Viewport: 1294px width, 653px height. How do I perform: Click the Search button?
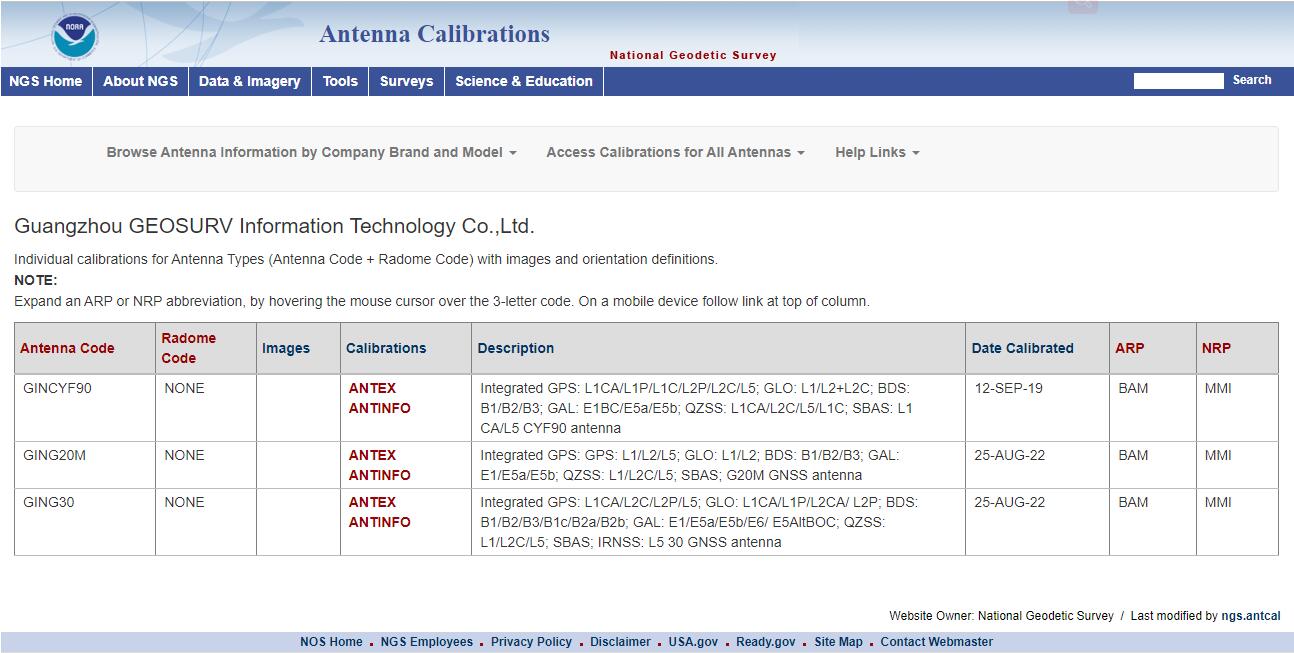click(x=1252, y=80)
